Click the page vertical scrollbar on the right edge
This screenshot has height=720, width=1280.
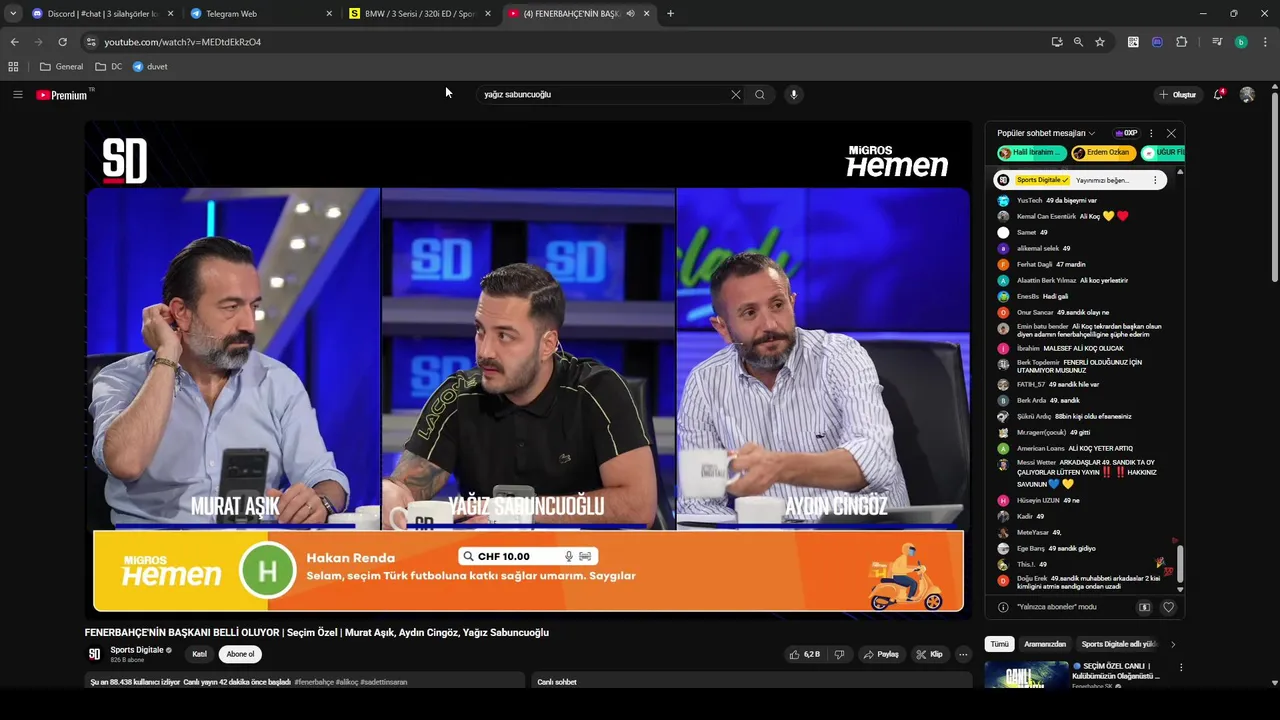tap(1275, 187)
